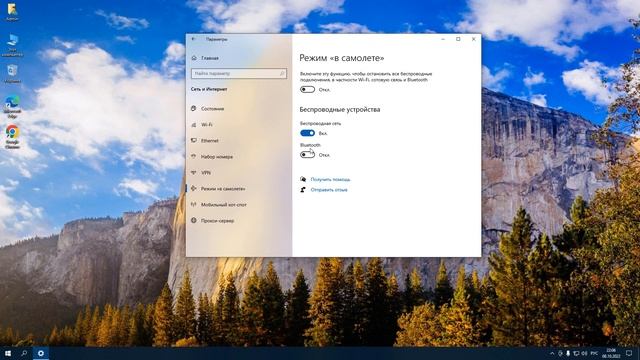Open the Набор номера dial-up section
The height and width of the screenshot is (360, 640).
click(x=212, y=156)
